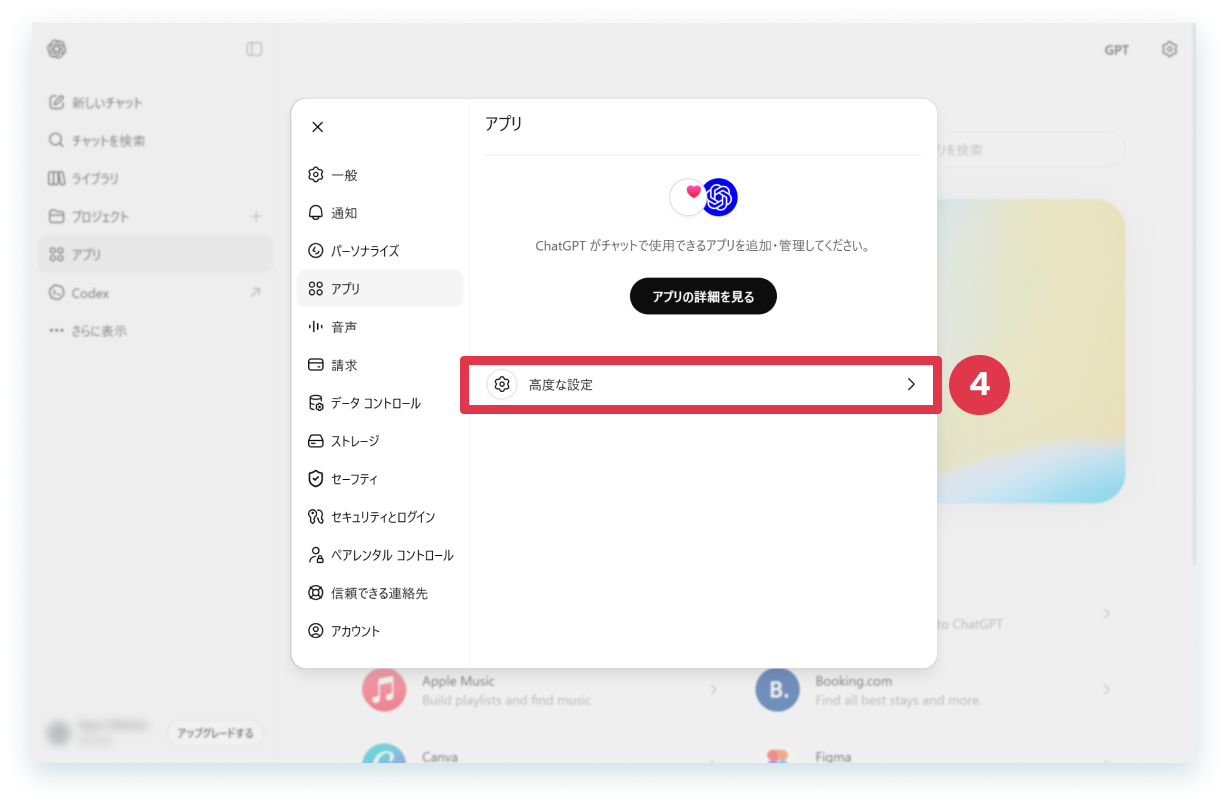Open Booking.com app entry
1228x805 pixels.
(x=934, y=690)
